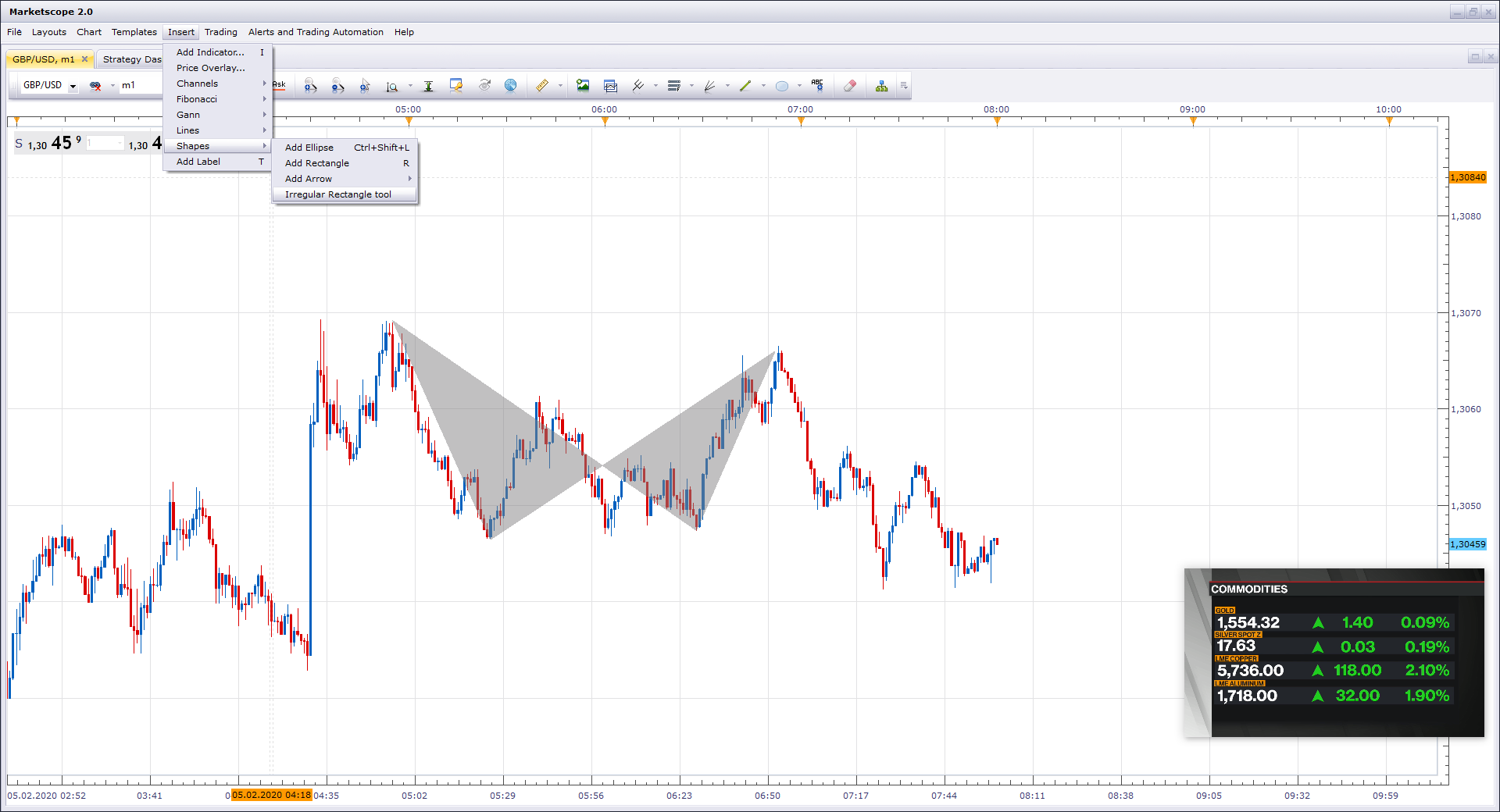Select the eraser tool icon
The height and width of the screenshot is (812, 1500).
[x=850, y=85]
